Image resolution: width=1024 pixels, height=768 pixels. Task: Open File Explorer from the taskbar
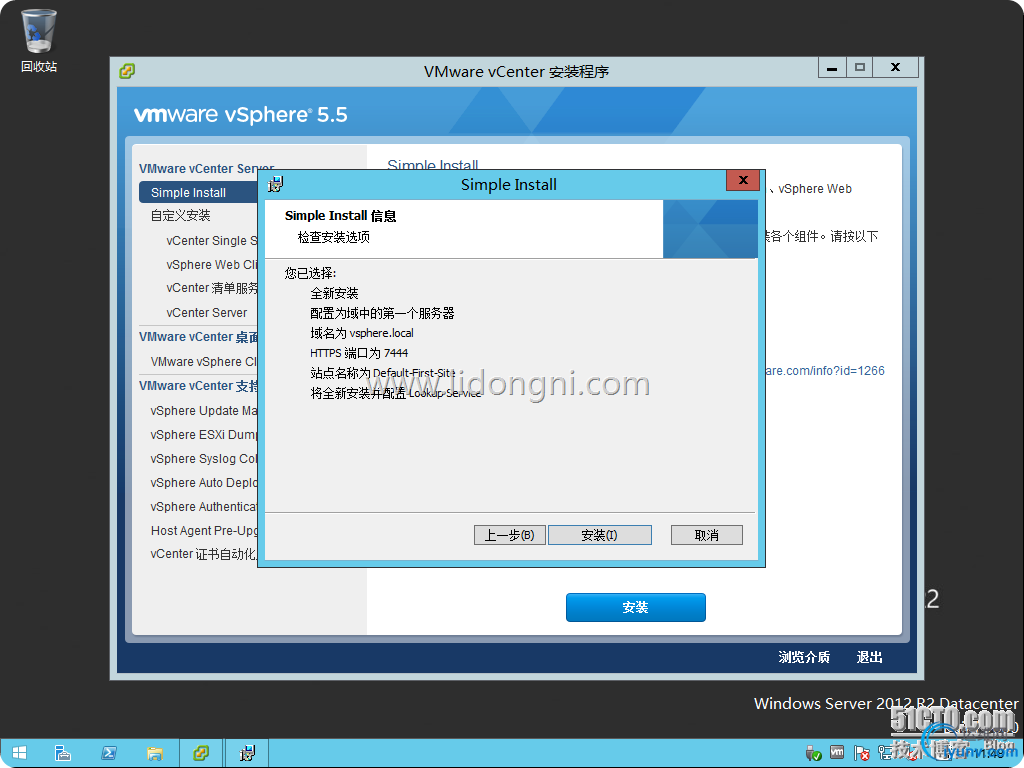155,753
